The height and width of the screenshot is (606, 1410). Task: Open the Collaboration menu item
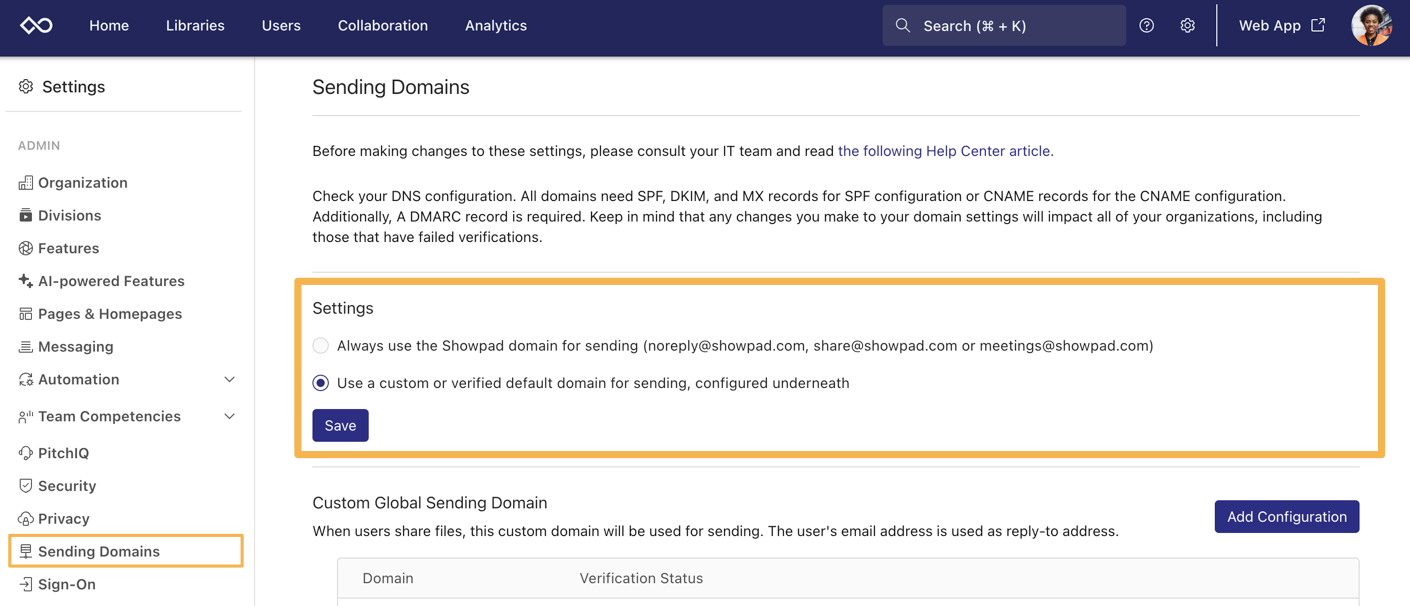pos(382,26)
